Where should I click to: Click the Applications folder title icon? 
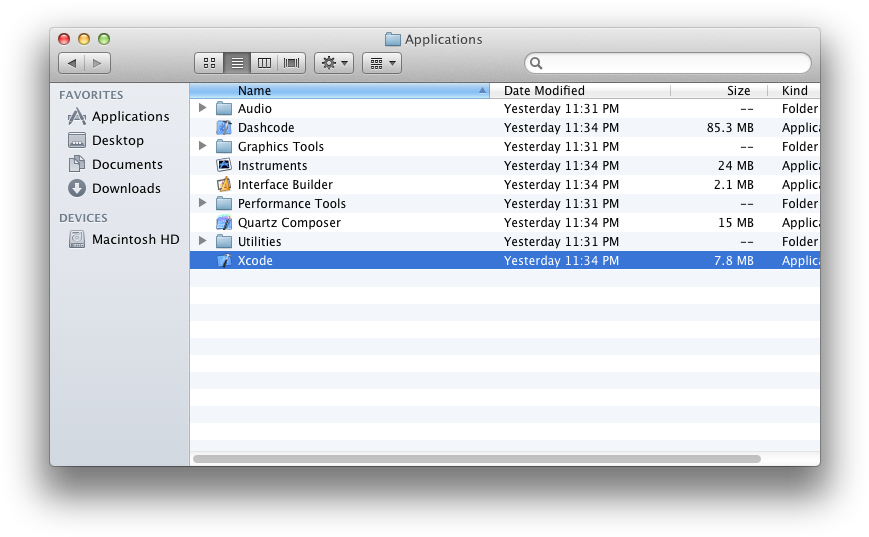pyautogui.click(x=392, y=39)
